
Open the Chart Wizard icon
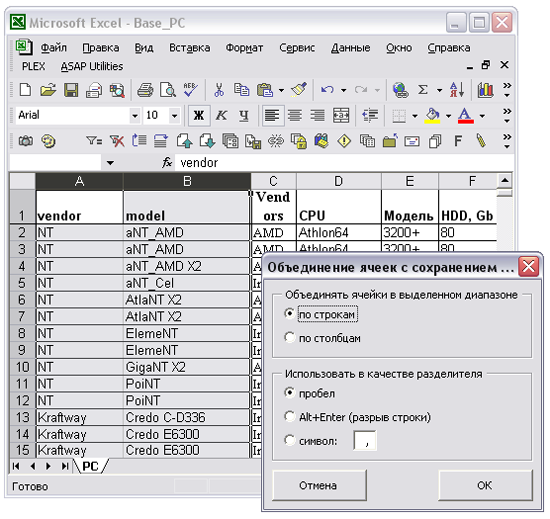(x=485, y=90)
